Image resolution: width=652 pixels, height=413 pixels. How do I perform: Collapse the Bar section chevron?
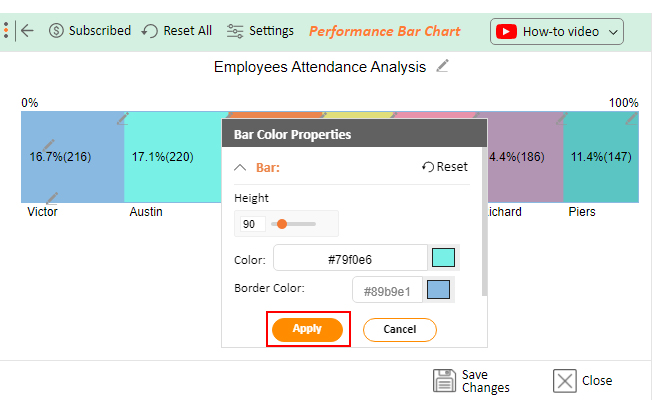[x=240, y=168]
